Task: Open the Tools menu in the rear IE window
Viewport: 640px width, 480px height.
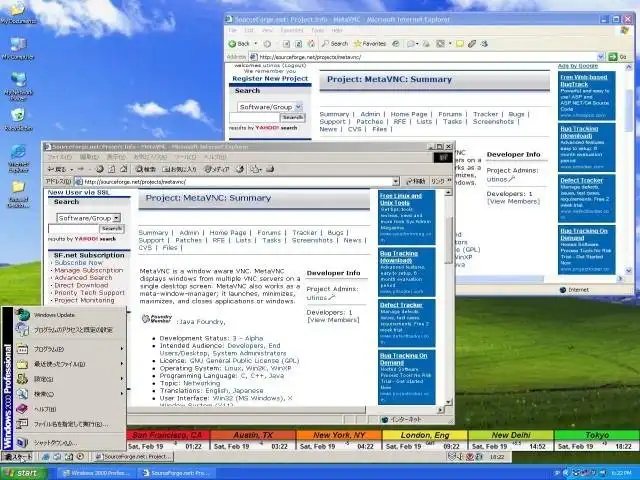Action: click(x=318, y=31)
